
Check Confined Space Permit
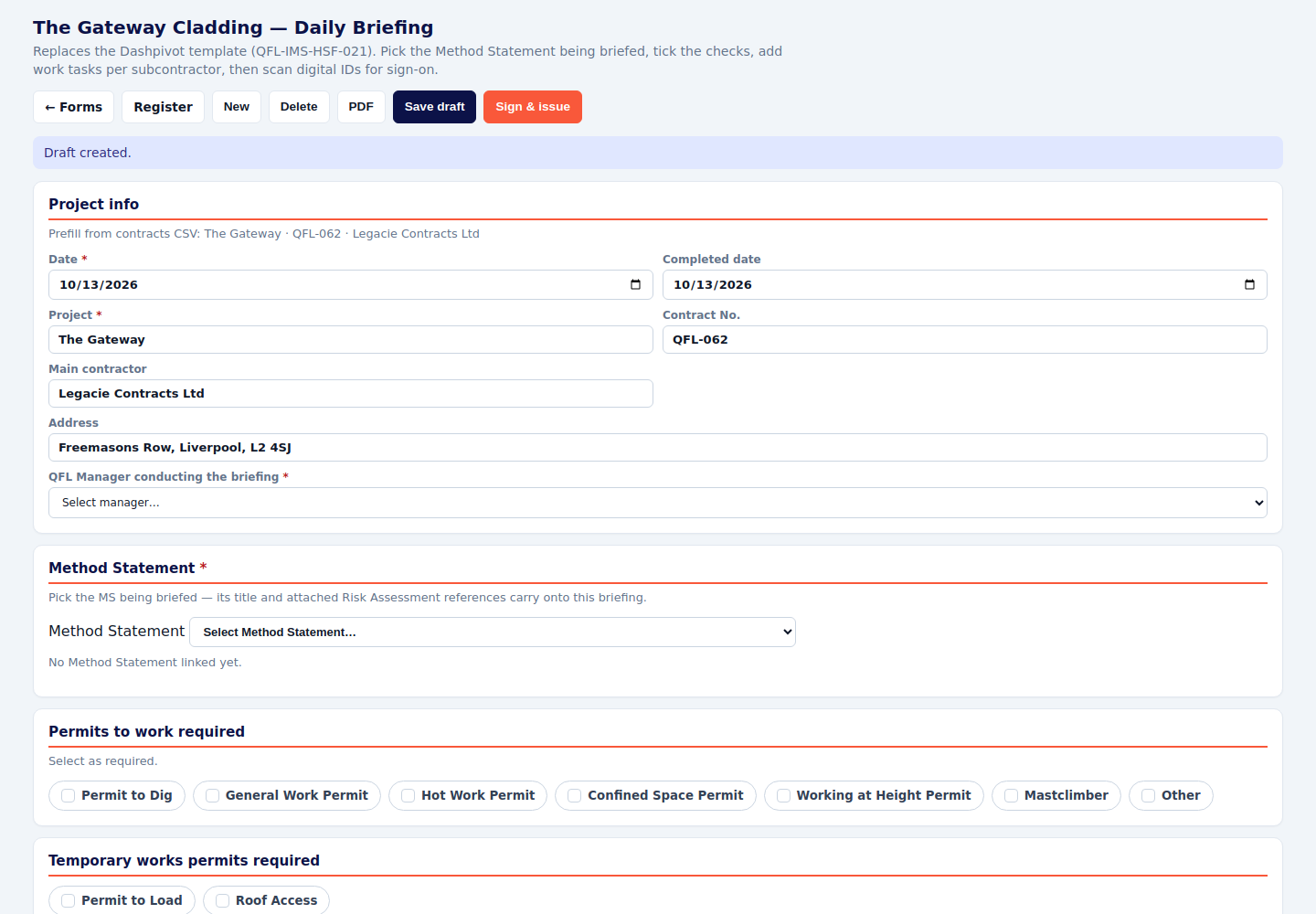click(575, 795)
